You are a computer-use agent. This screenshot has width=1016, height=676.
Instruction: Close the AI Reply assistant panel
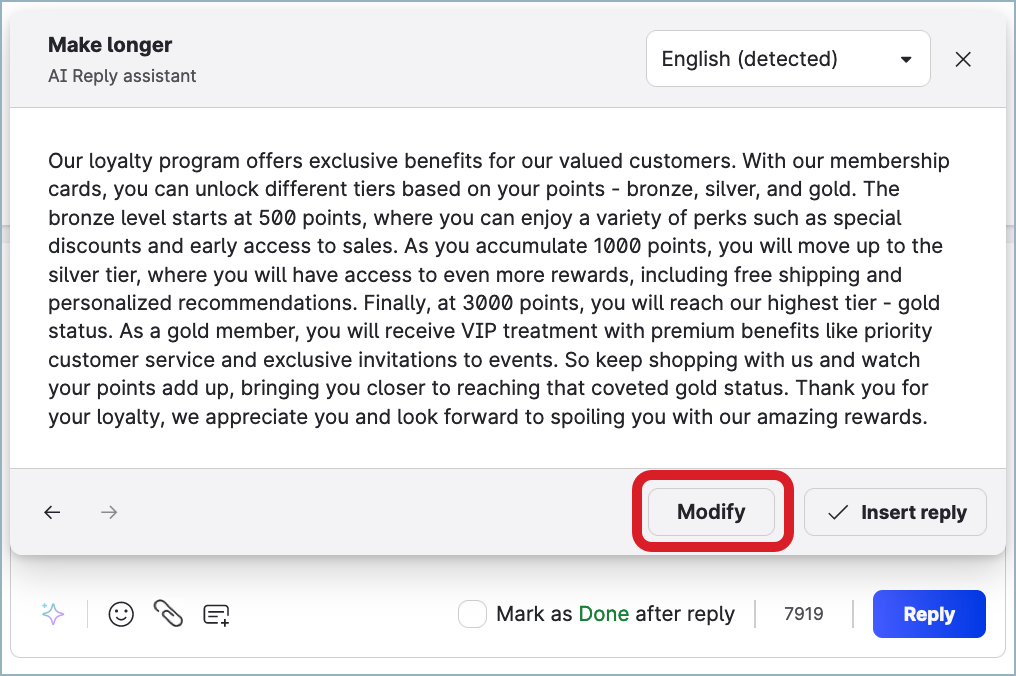coord(963,59)
